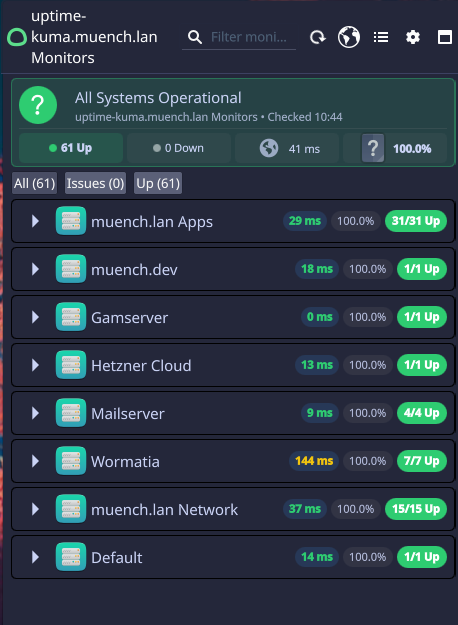Open the globe icon in the header
Screen dimensions: 458x625
point(349,37)
